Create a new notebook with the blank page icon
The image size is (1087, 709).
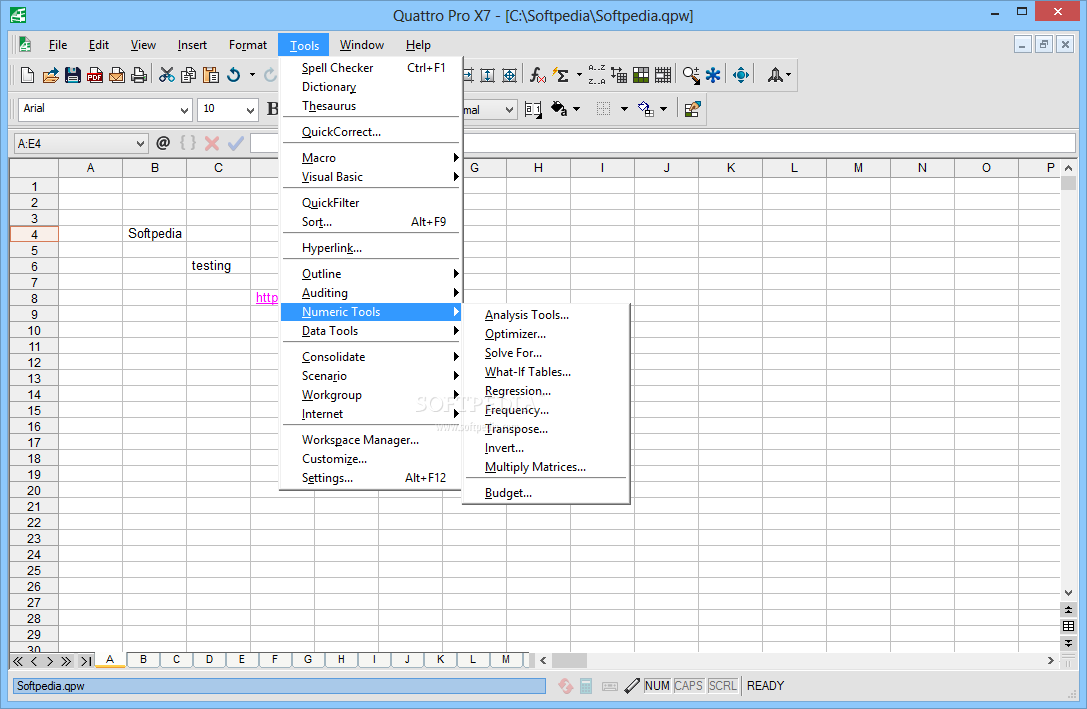pos(28,75)
